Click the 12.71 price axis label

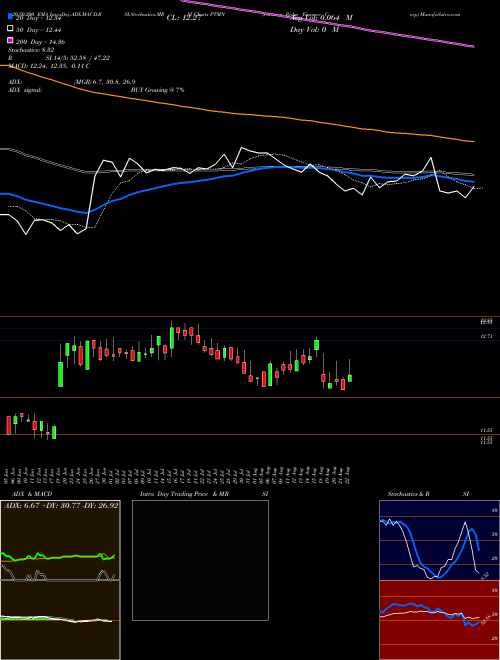click(x=487, y=336)
